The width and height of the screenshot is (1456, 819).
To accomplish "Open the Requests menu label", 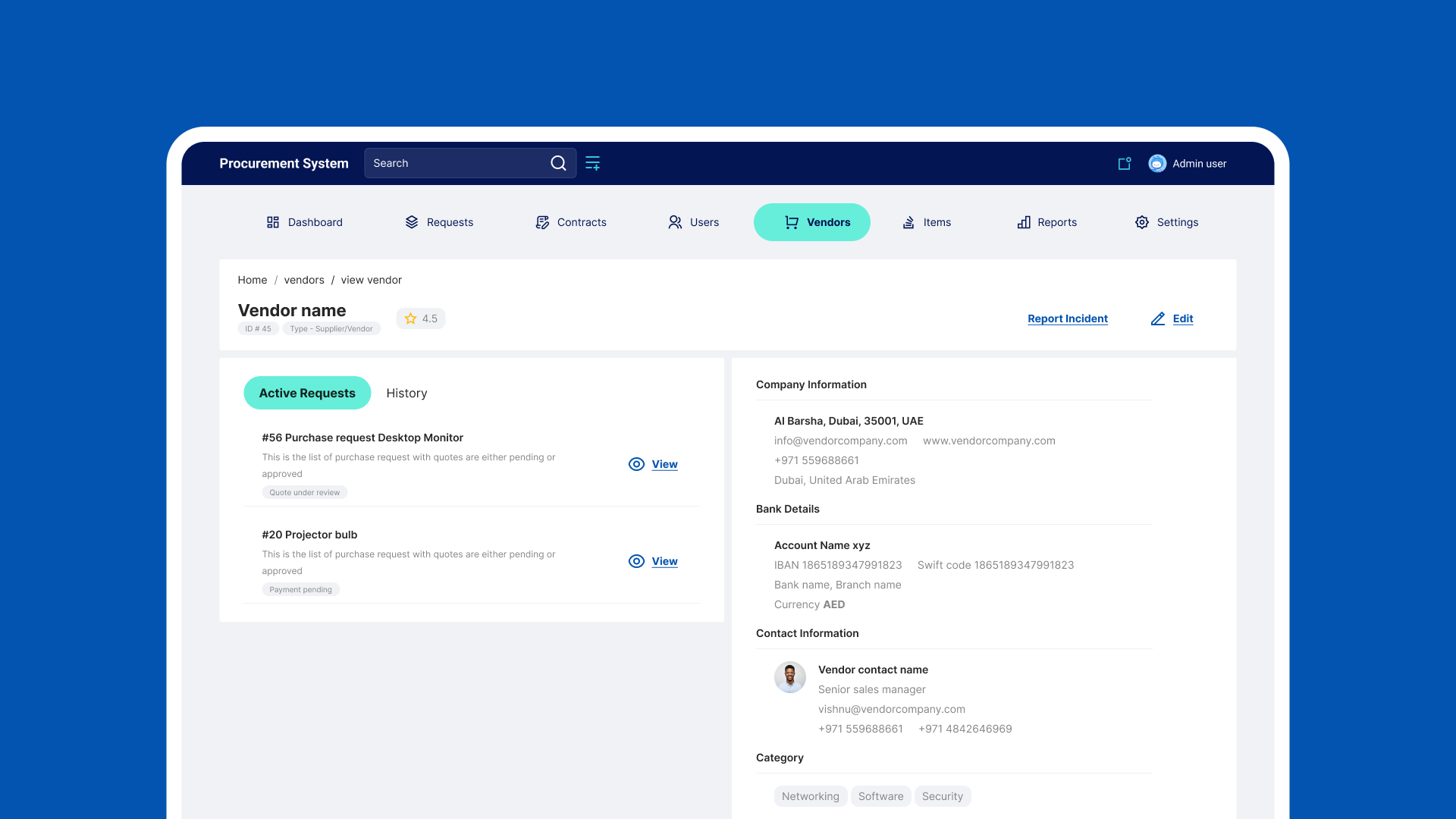I will [x=450, y=222].
